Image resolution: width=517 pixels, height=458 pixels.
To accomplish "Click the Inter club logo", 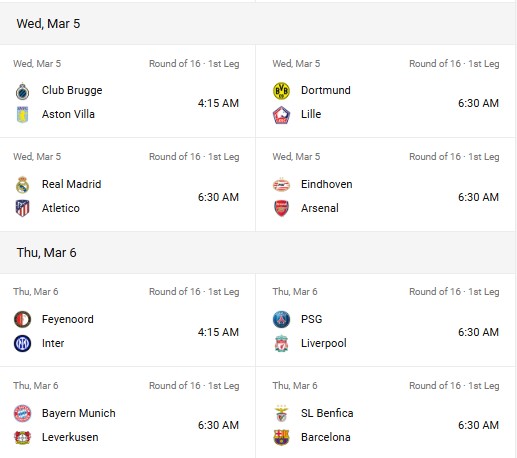I will pyautogui.click(x=22, y=343).
